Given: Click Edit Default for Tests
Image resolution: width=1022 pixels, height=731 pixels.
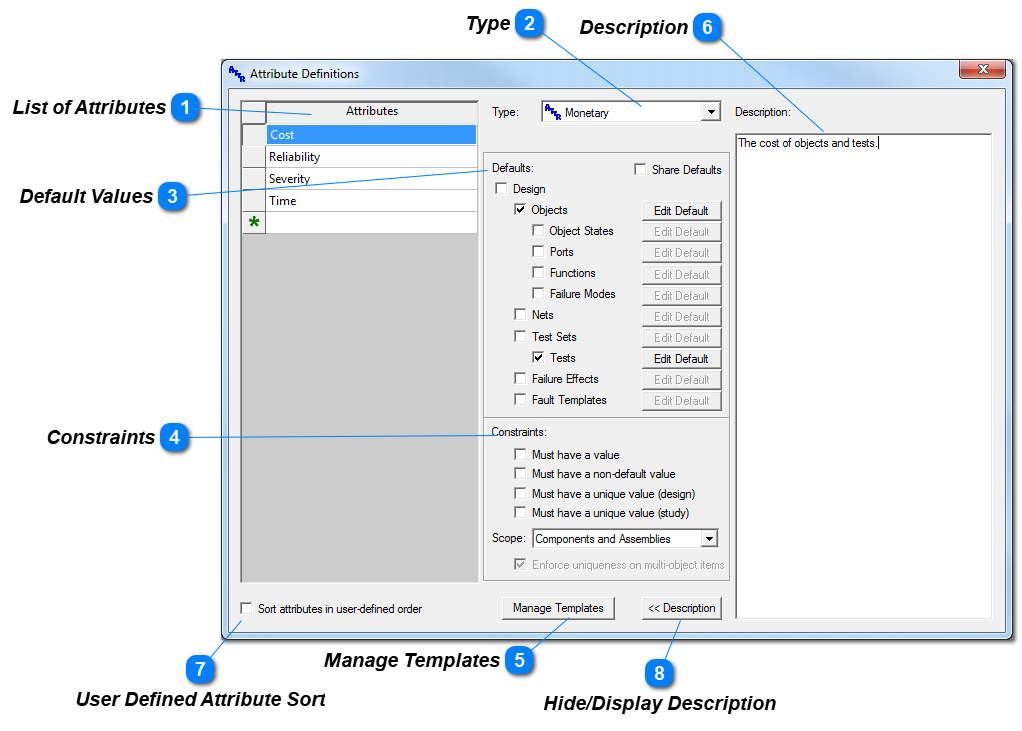Looking at the screenshot, I should 681,358.
